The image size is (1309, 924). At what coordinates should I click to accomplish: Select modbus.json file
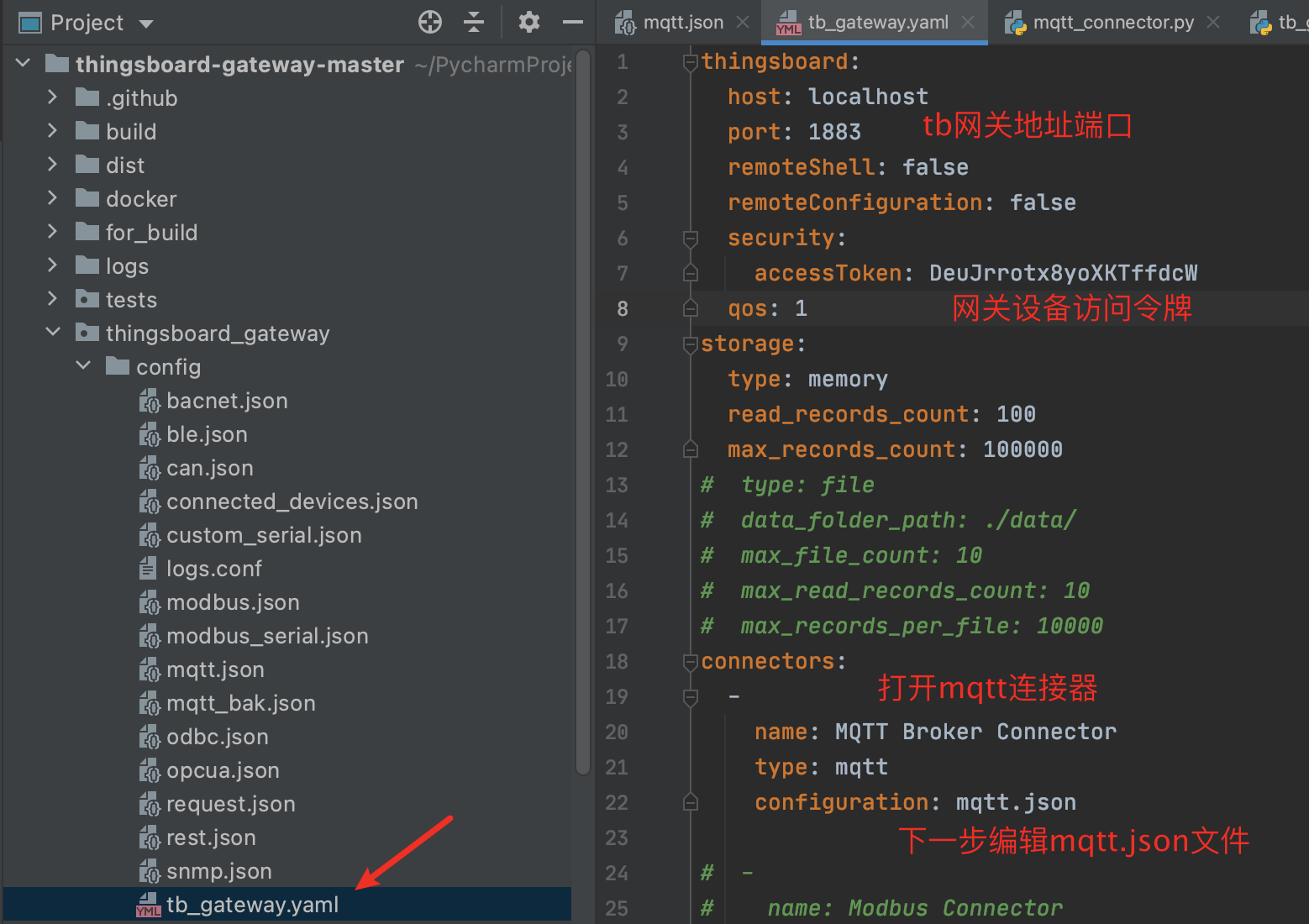point(233,602)
